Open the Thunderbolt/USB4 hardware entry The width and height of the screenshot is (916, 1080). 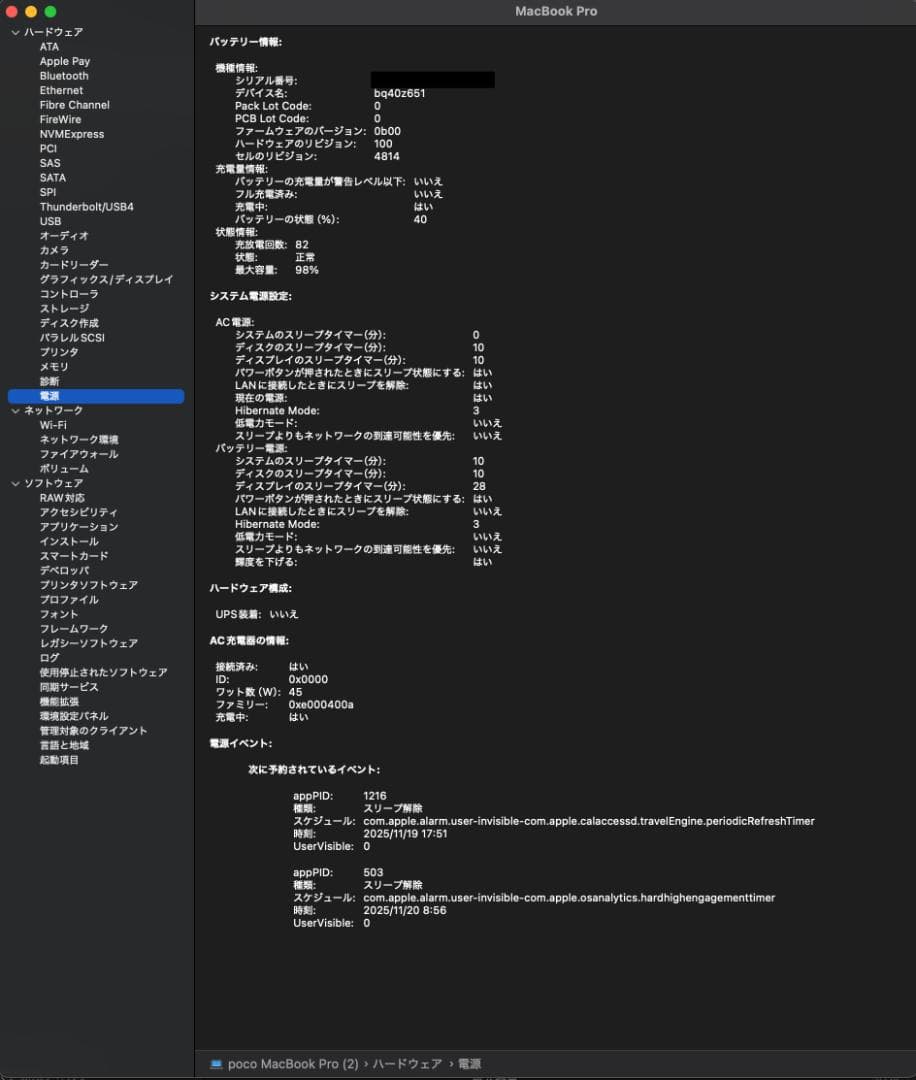tap(86, 207)
